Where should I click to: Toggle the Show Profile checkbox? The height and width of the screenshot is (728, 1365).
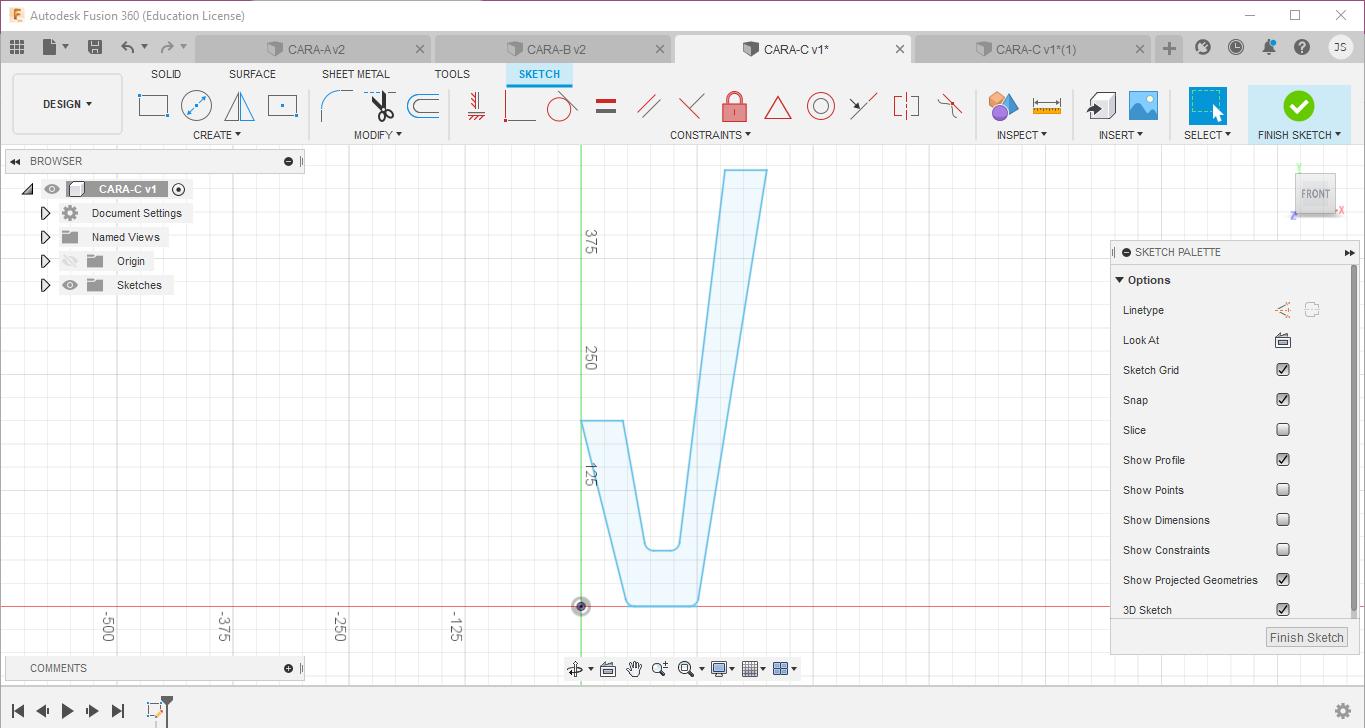[1283, 460]
